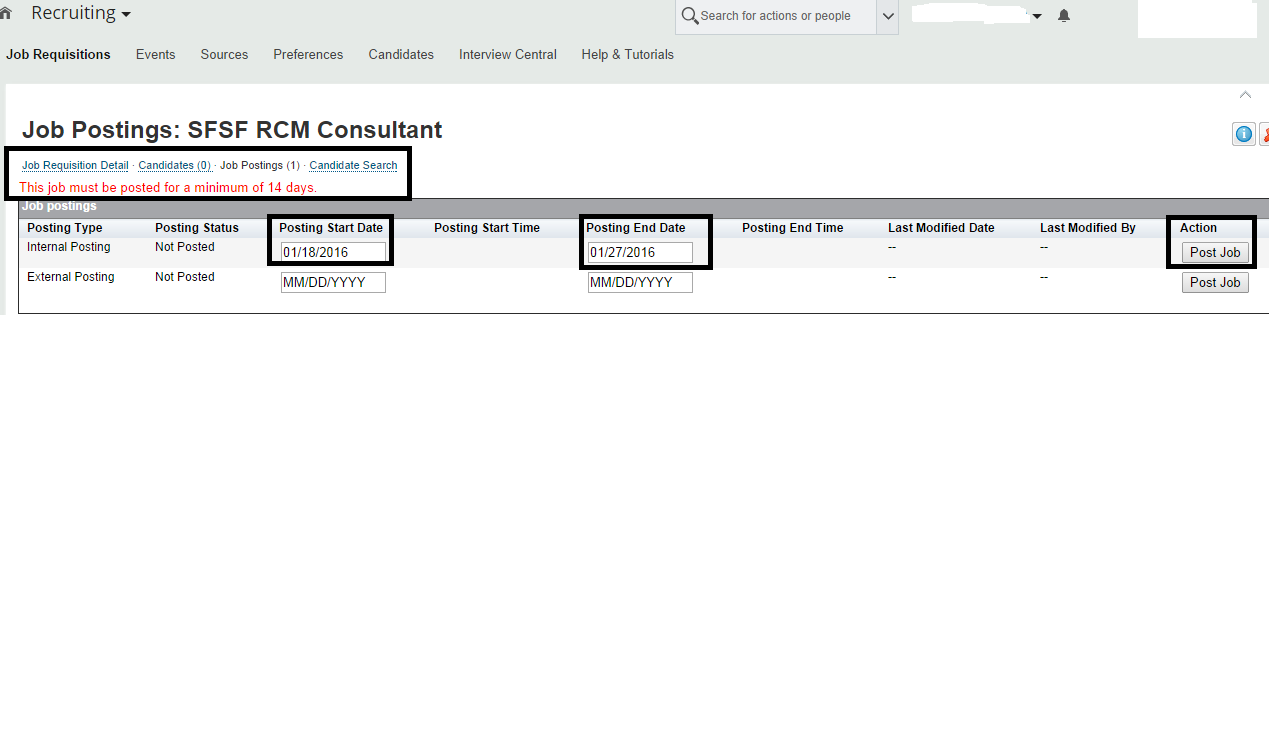Click the home icon
Image resolution: width=1269 pixels, height=729 pixels.
coord(7,12)
